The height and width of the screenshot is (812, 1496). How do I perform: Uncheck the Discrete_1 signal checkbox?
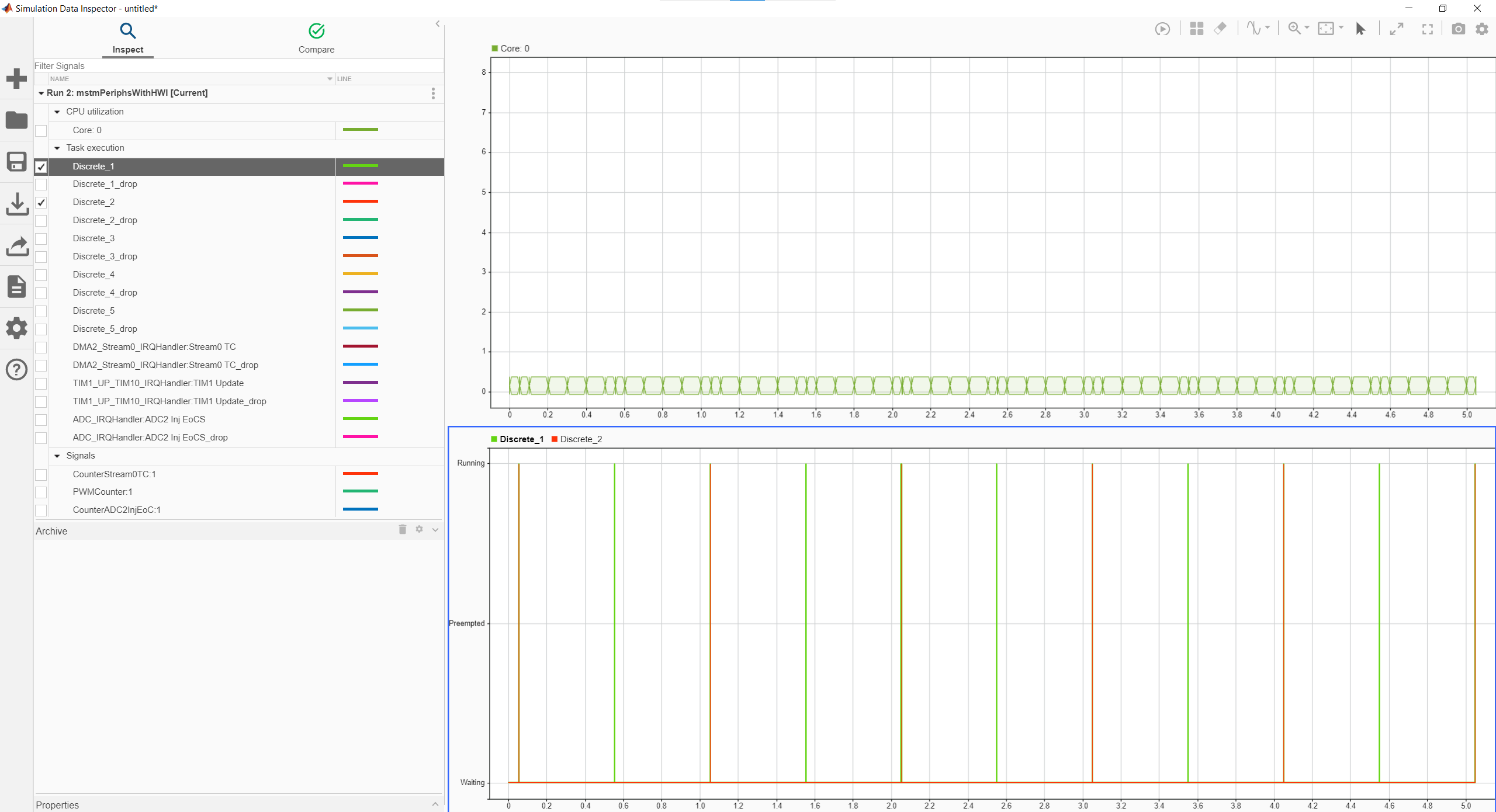click(41, 166)
